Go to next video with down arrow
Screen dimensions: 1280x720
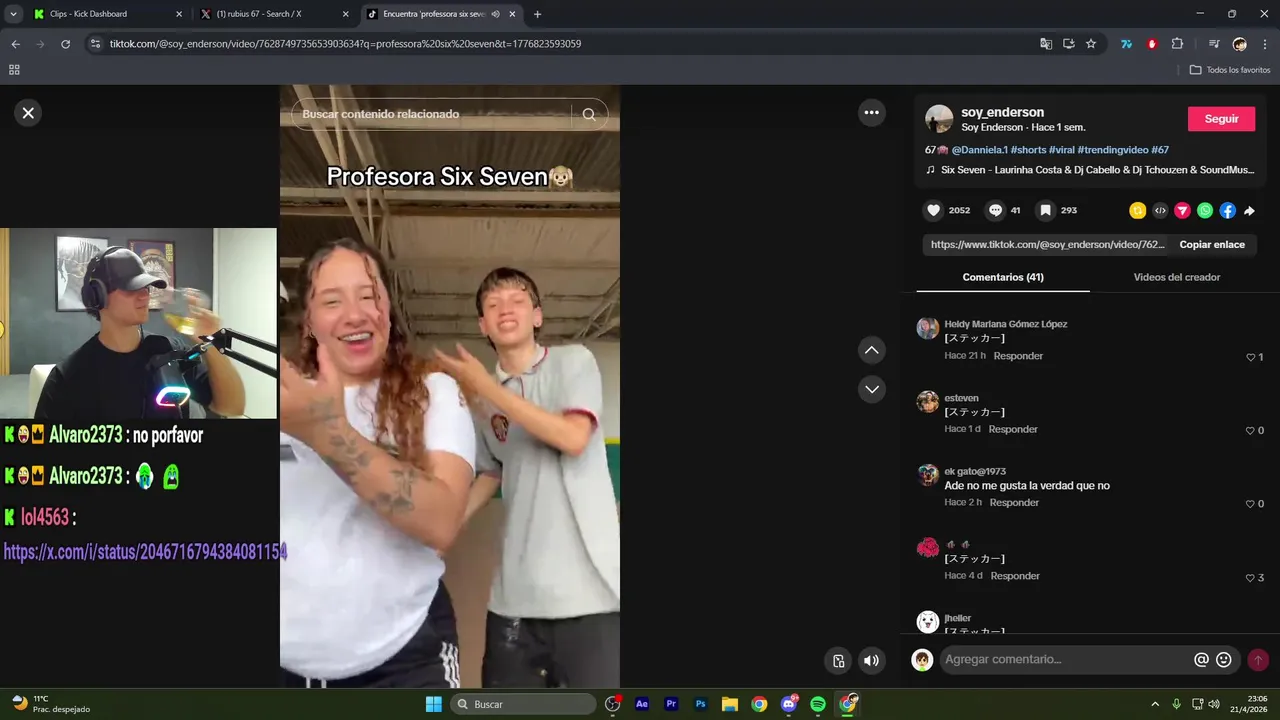click(x=872, y=389)
